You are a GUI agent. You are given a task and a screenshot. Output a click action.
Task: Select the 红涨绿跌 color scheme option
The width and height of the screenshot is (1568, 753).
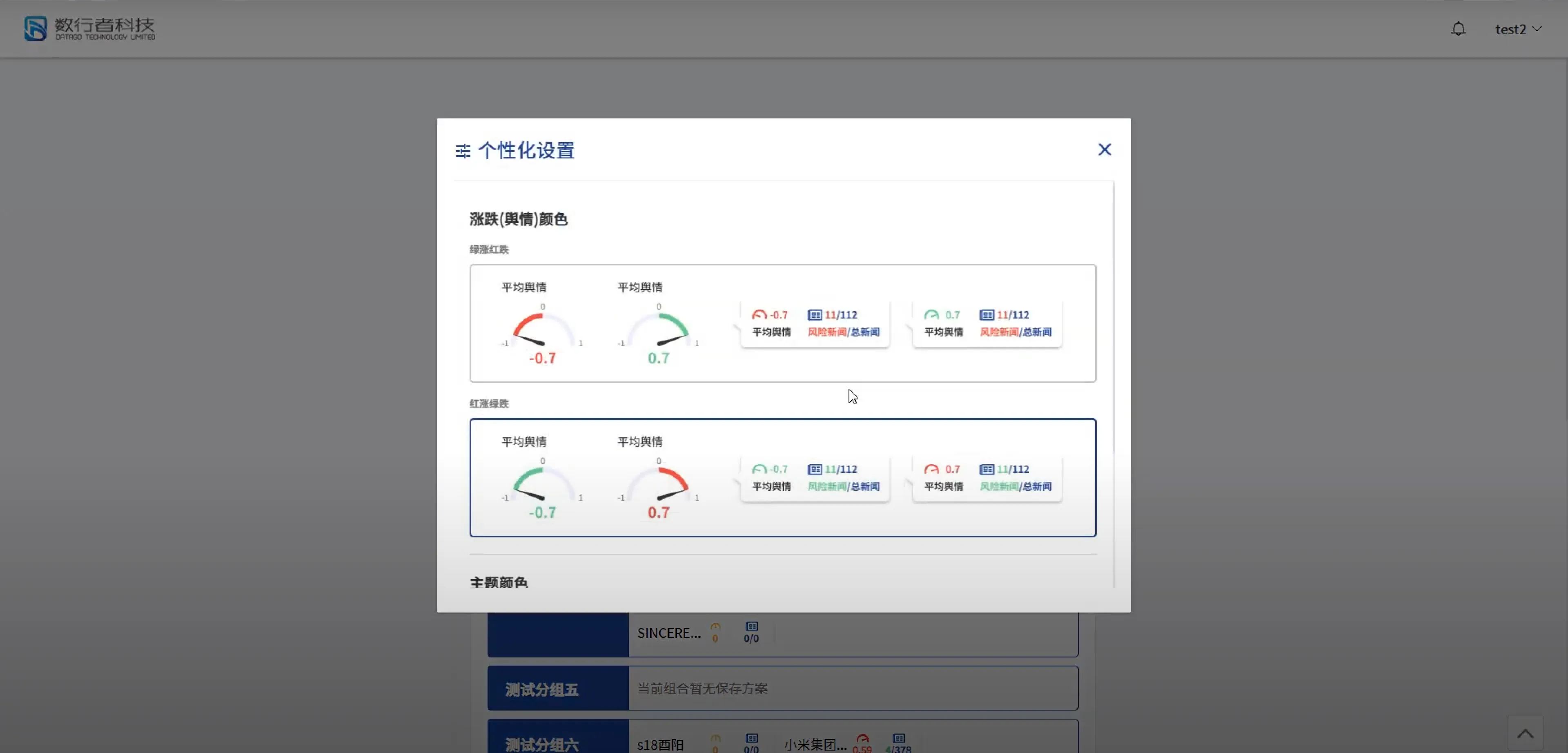point(782,477)
